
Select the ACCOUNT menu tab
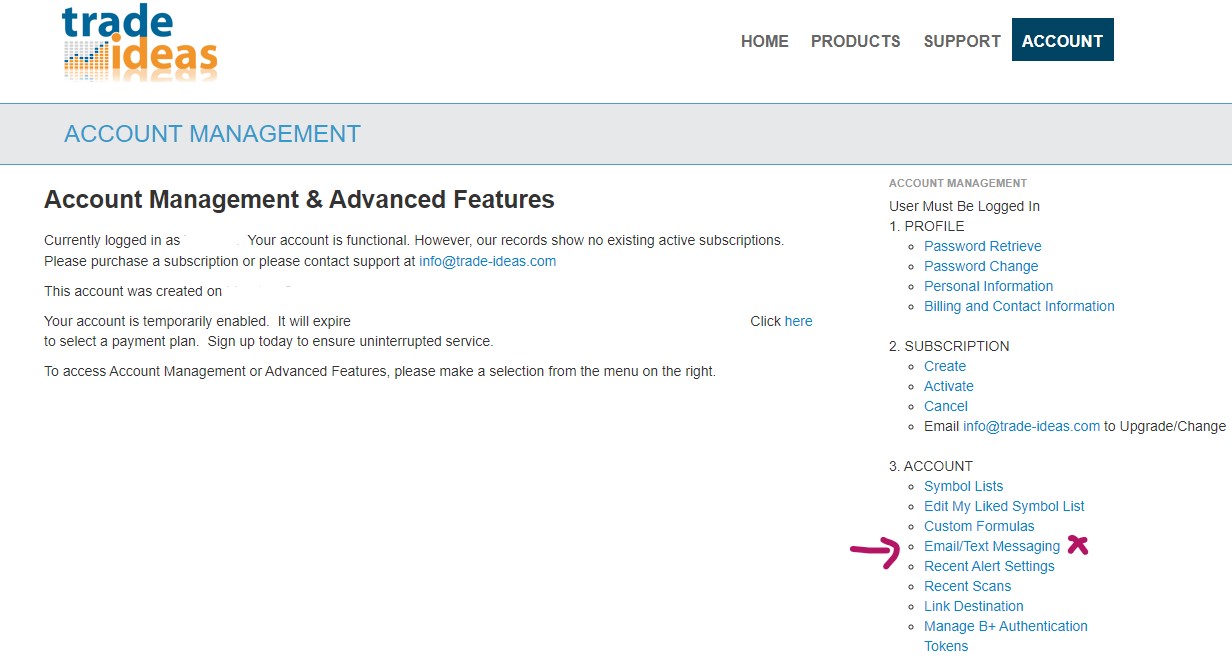click(x=1063, y=40)
